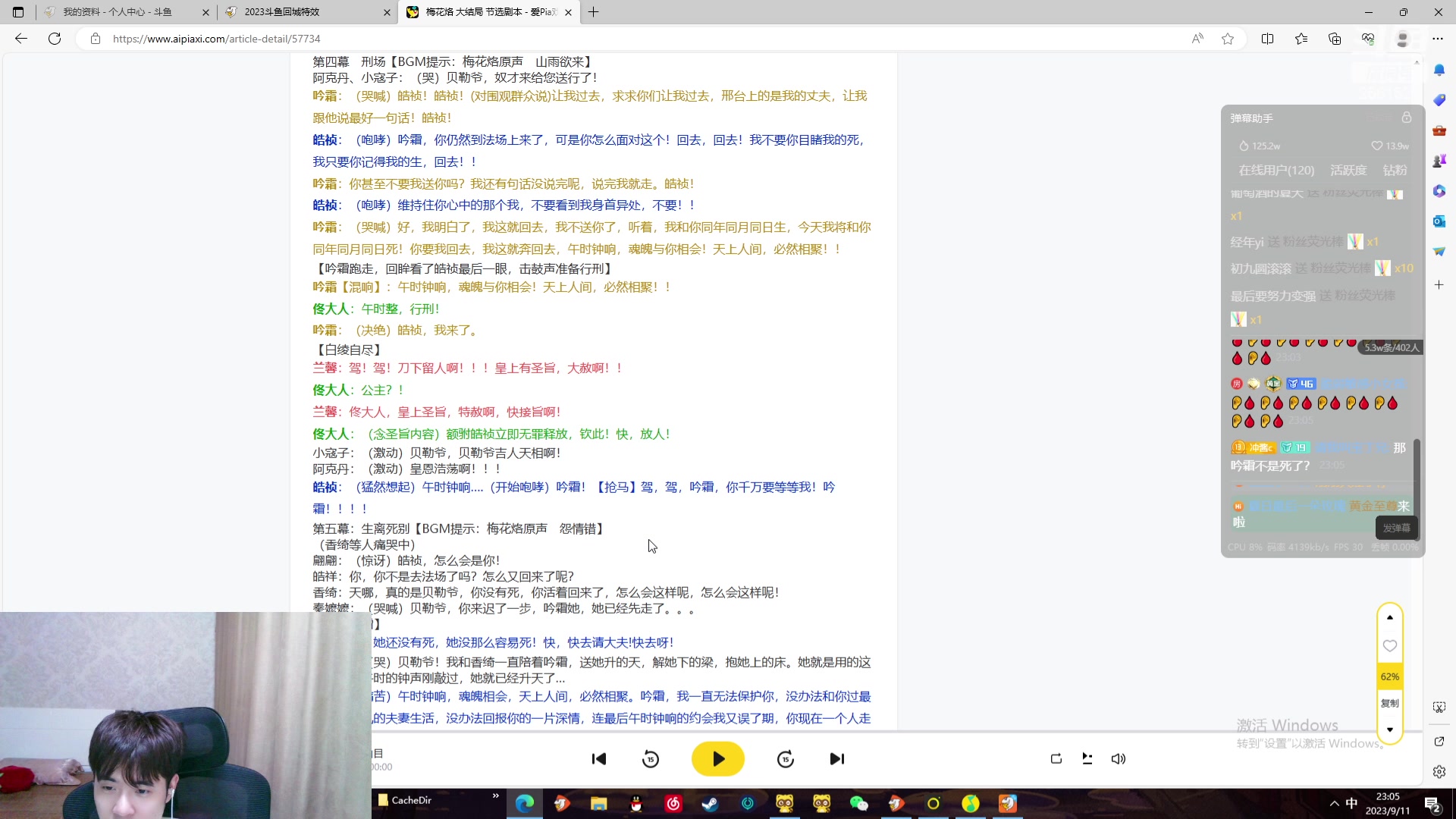The image size is (1456, 819).
Task: Launch NetEase Cloud Music from the taskbar
Action: 673,804
